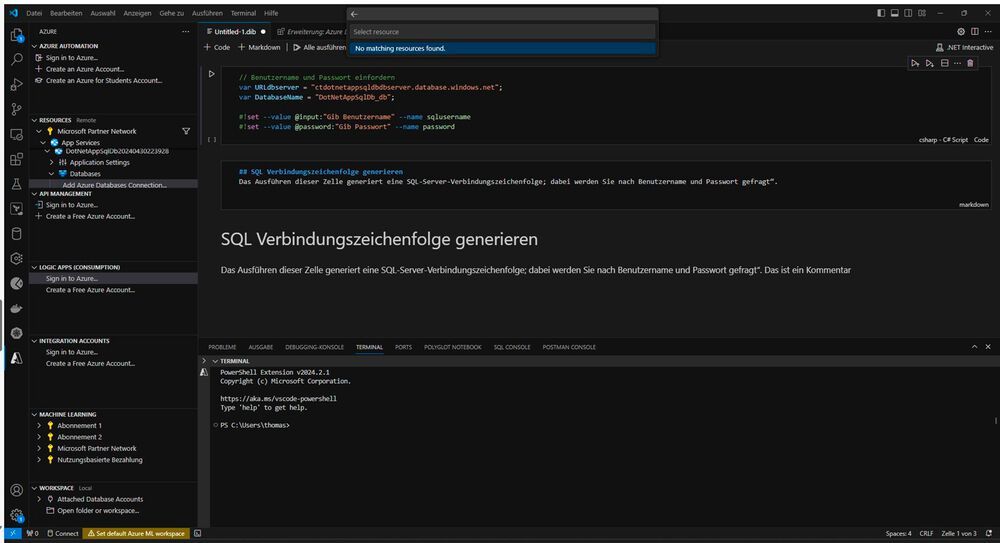Viewport: 1000px width, 543px height.
Task: Click the Select resource input field
Action: (x=503, y=32)
